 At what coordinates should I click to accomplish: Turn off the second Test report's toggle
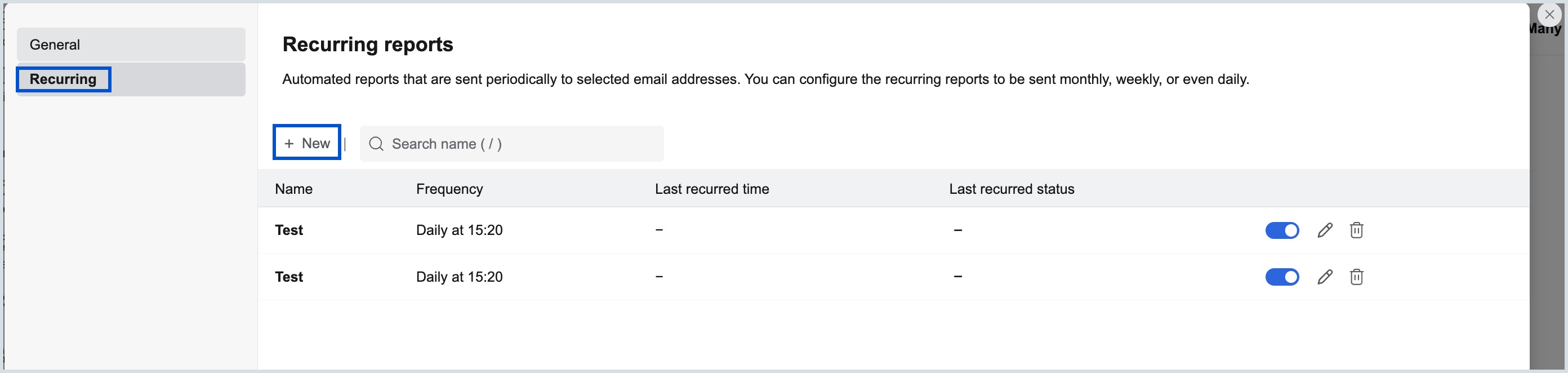[1282, 277]
